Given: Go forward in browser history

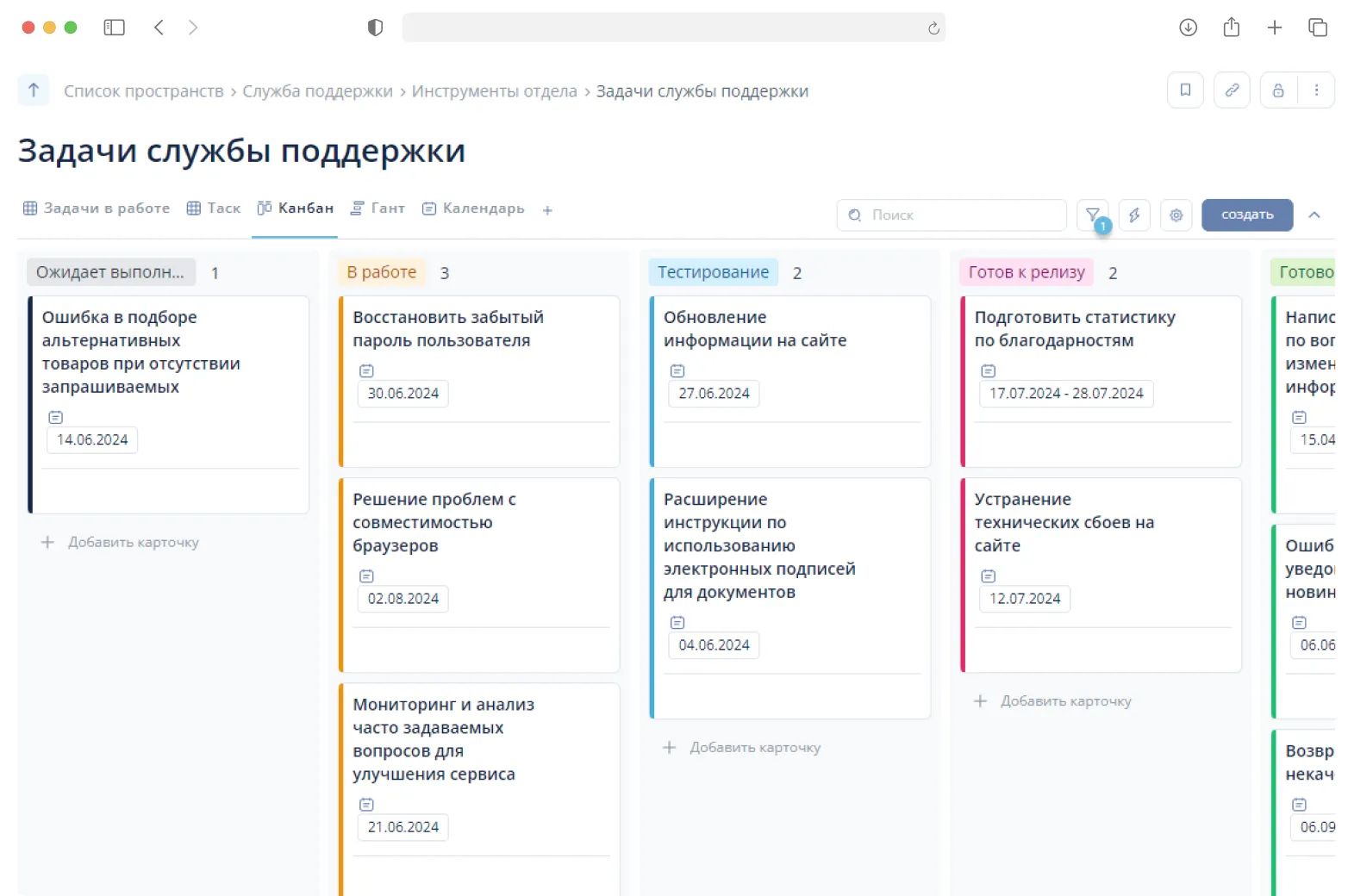Looking at the screenshot, I should coord(193,28).
